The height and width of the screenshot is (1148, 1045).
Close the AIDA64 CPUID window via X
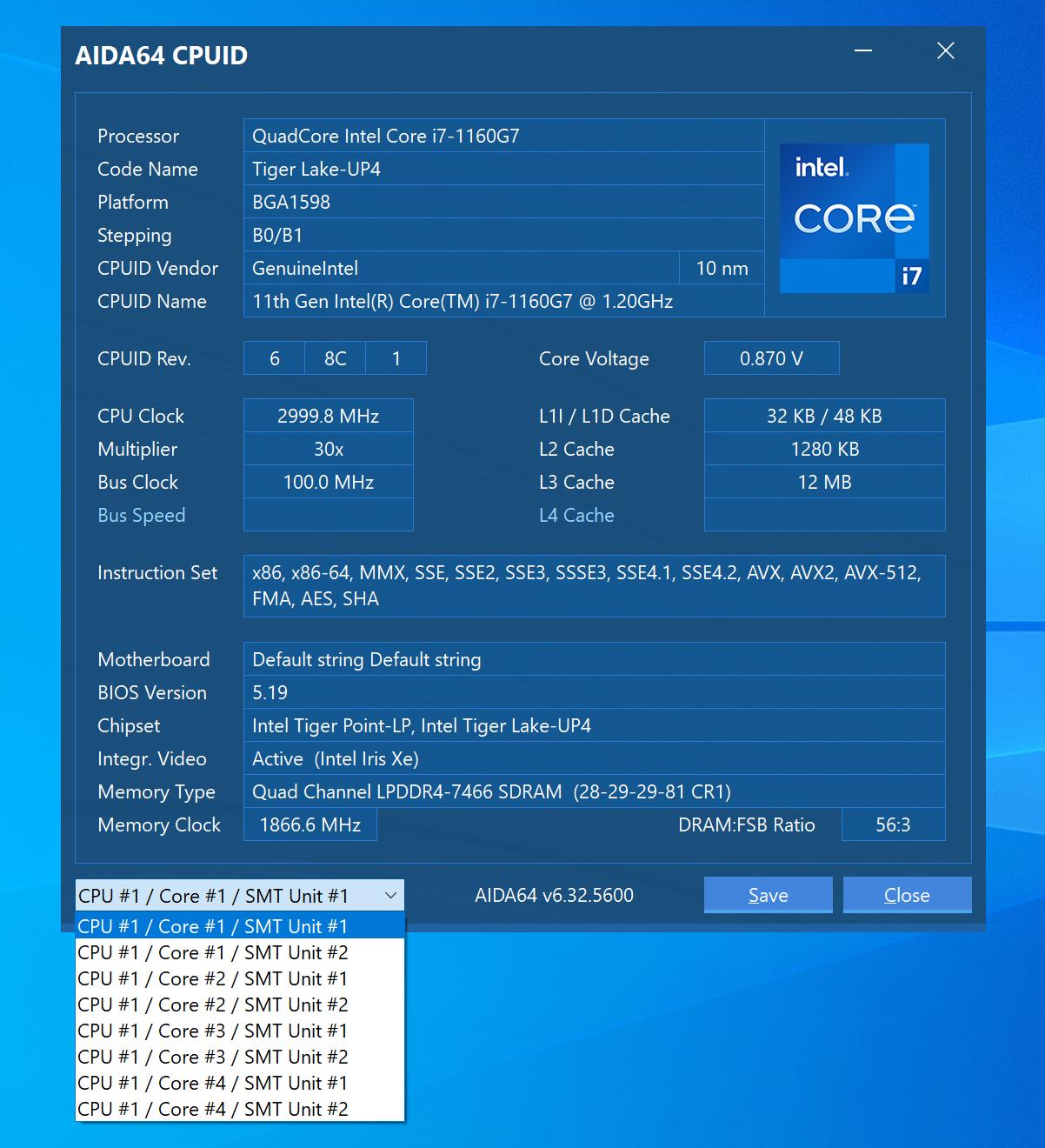pos(946,51)
